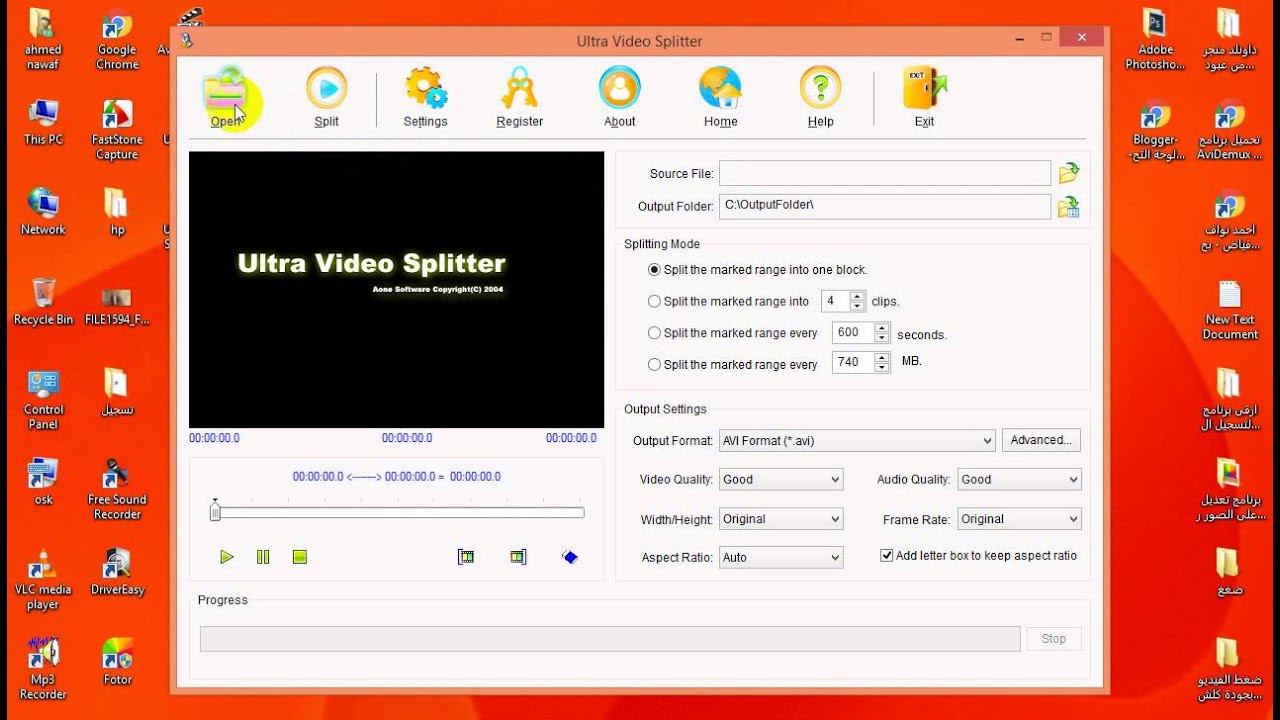Click the blue diamond reset marks icon

[x=570, y=557]
